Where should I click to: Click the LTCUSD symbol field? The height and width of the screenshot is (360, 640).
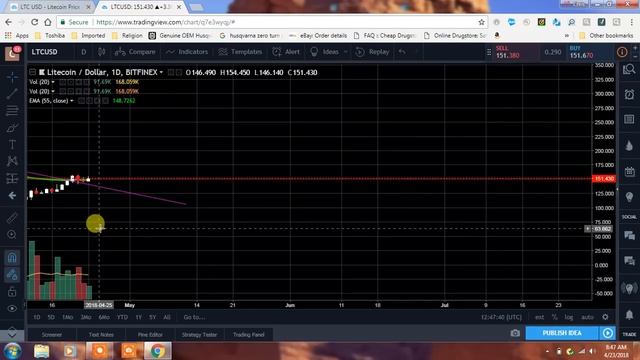44,52
